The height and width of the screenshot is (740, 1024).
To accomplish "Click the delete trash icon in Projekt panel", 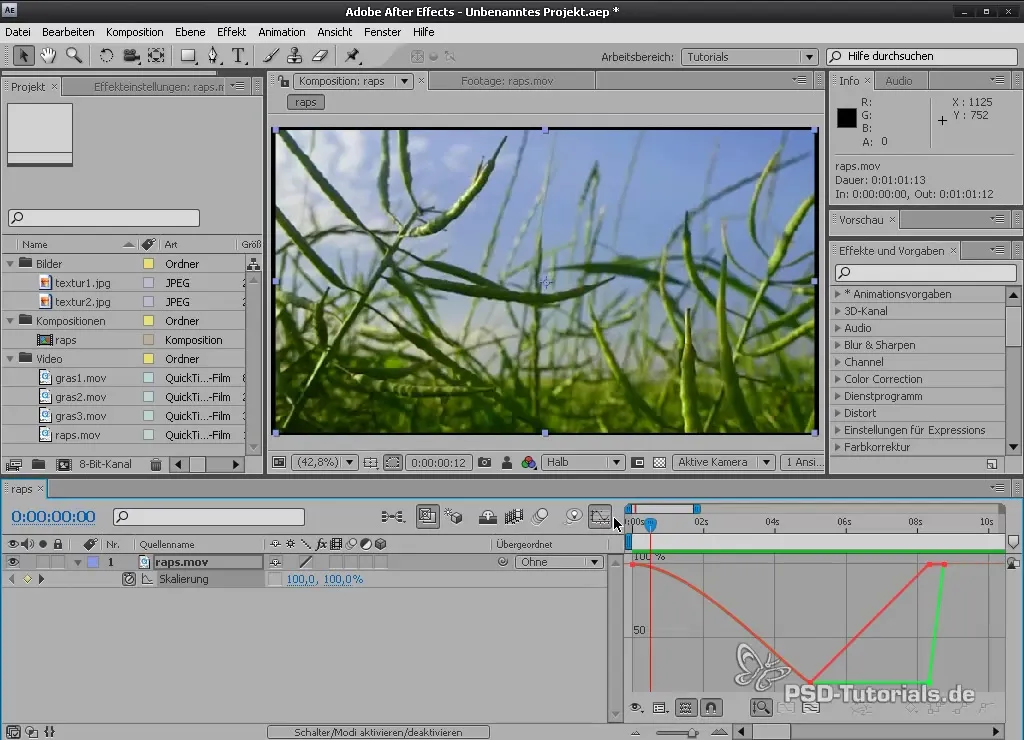I will [x=155, y=464].
